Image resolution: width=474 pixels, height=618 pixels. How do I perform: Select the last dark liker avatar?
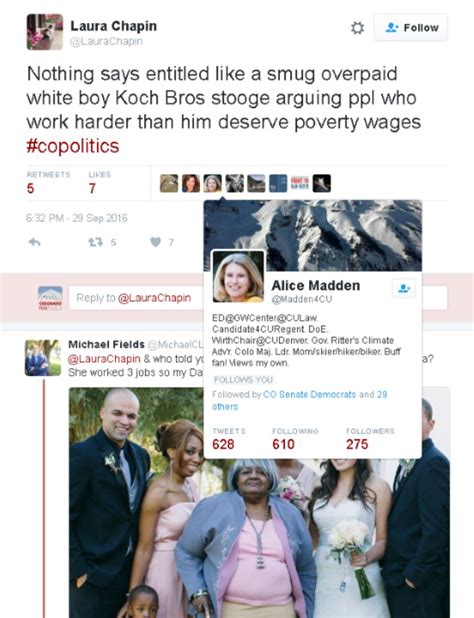322,183
